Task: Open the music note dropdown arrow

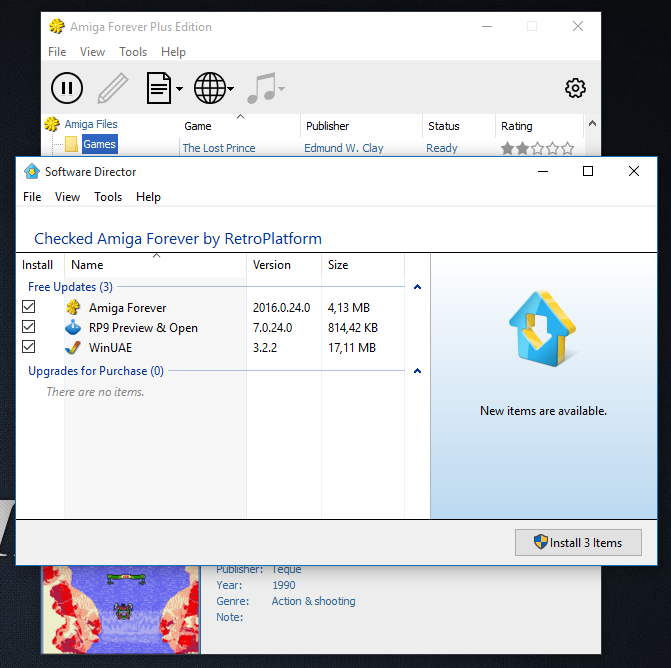Action: click(x=282, y=89)
